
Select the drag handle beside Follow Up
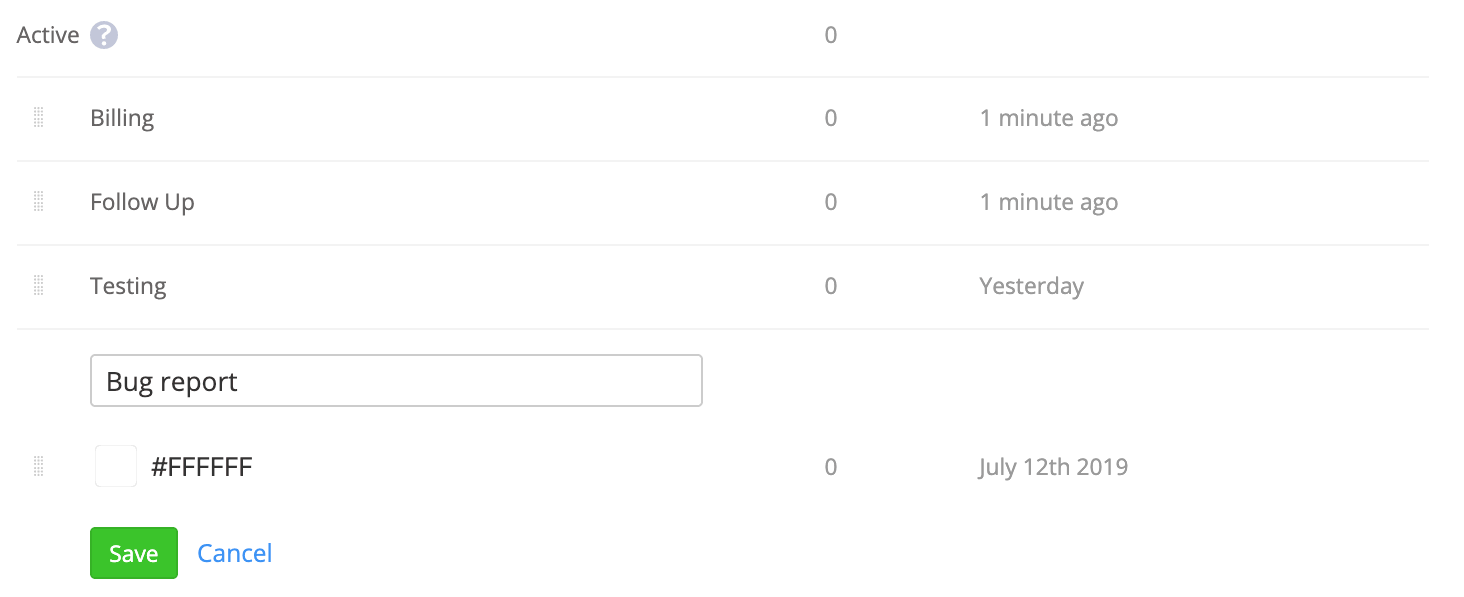tap(39, 202)
